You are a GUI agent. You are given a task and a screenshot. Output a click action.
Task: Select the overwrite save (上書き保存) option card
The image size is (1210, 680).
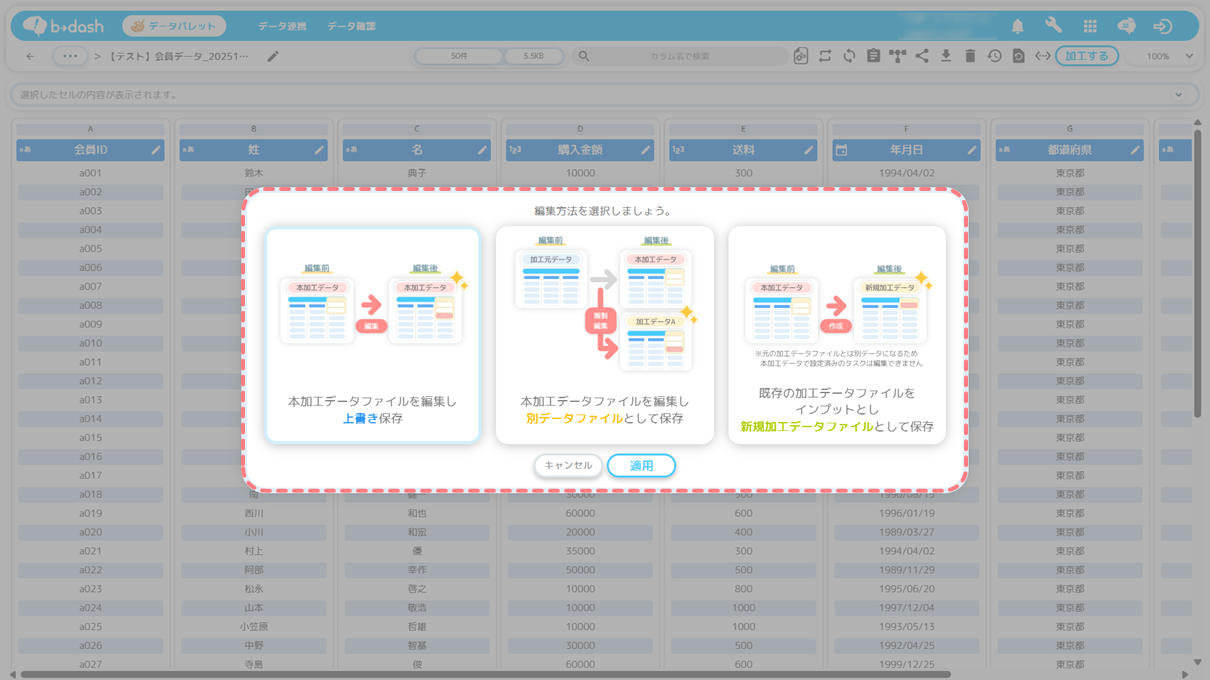(372, 335)
